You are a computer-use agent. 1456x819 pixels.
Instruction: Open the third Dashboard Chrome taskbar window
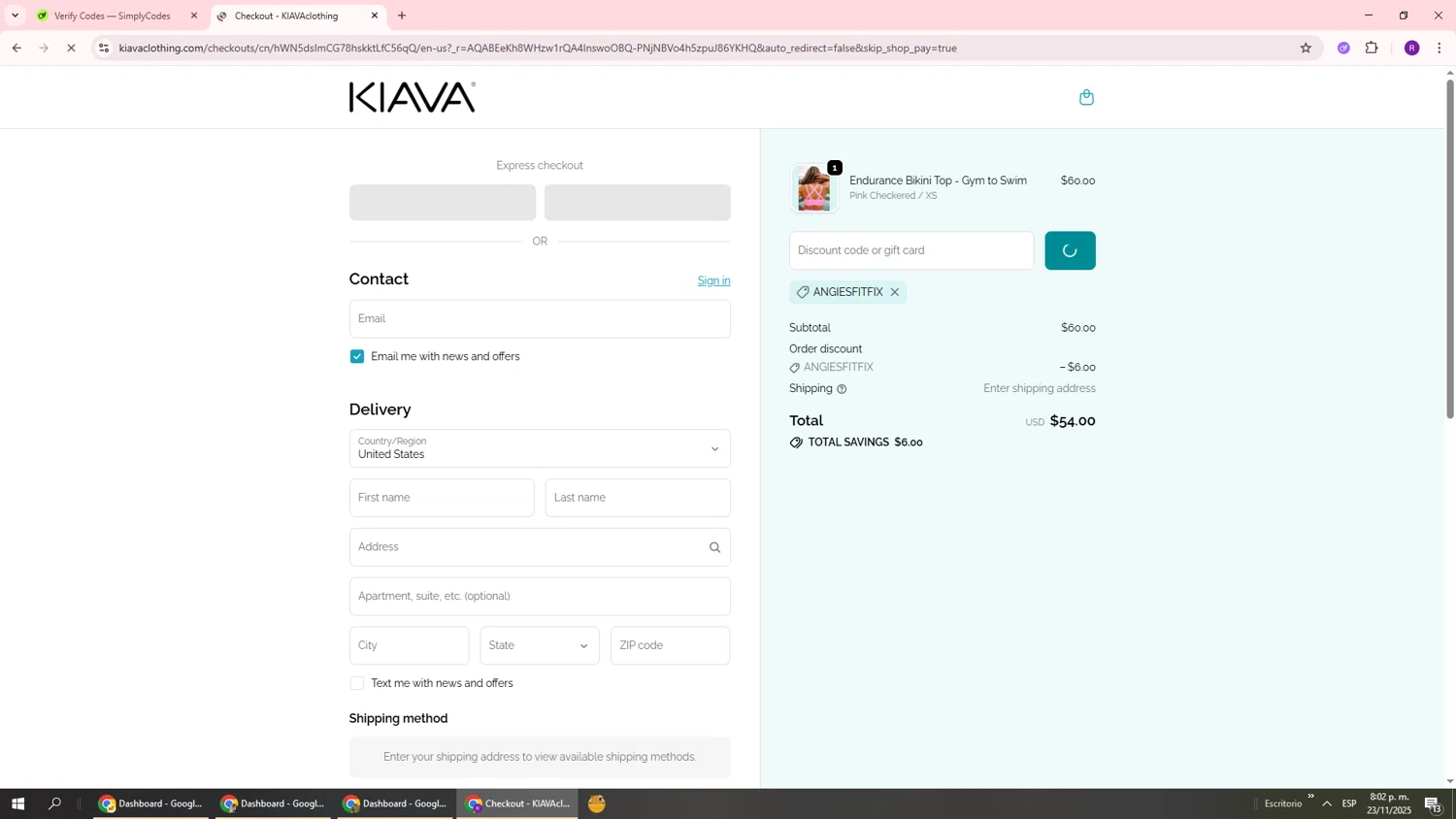[x=395, y=803]
